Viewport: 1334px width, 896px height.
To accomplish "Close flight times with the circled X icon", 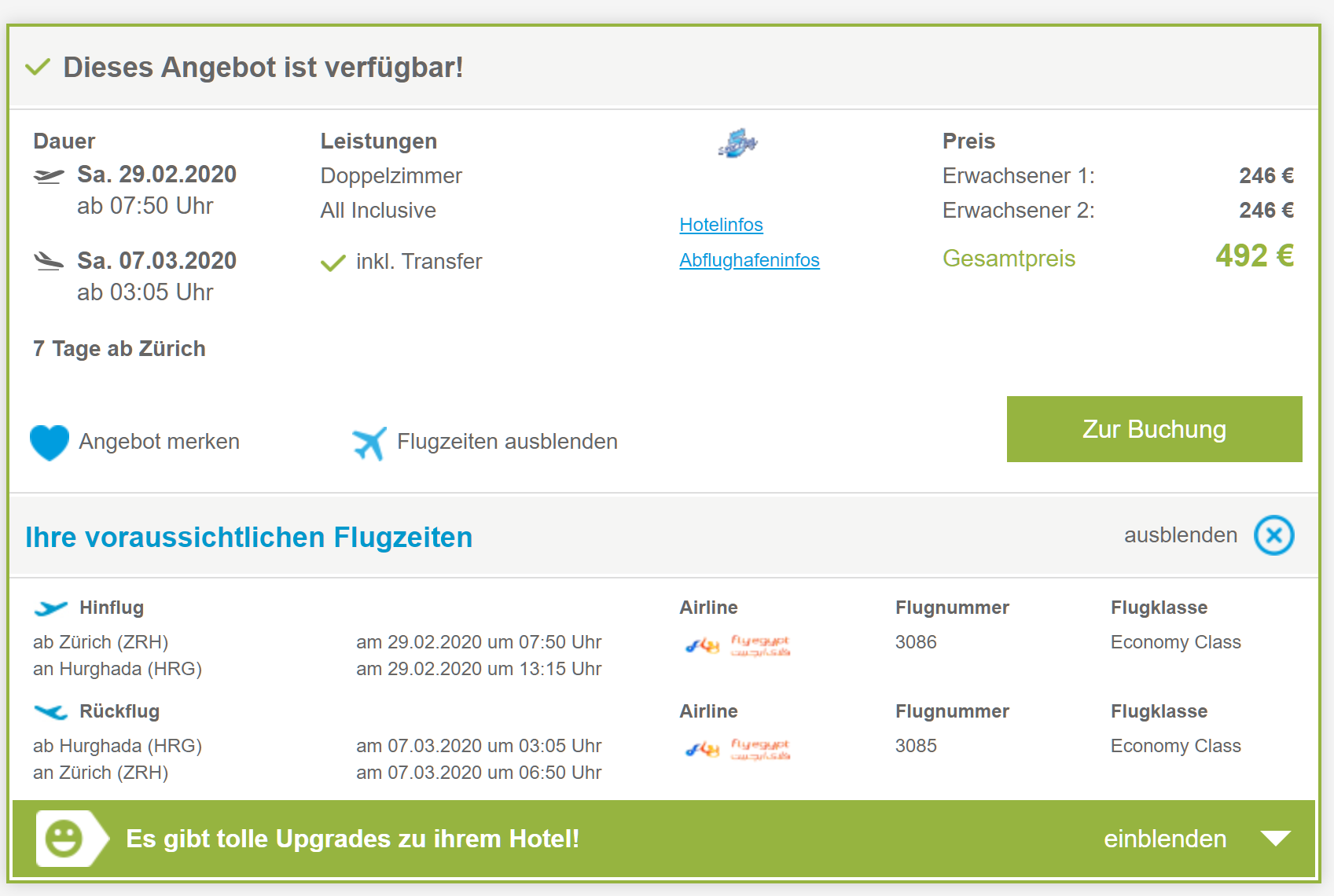I will 1274,535.
